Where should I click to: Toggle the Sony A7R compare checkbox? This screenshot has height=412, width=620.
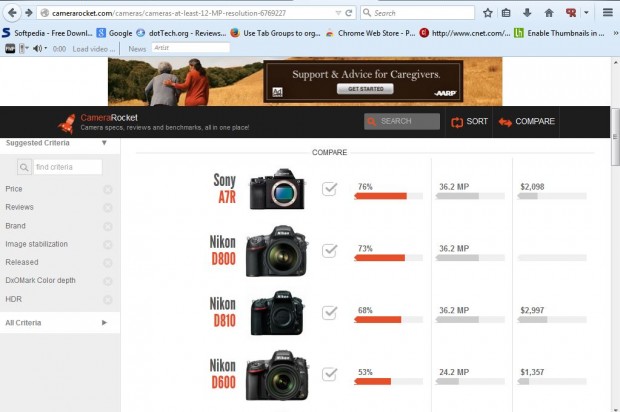(329, 189)
